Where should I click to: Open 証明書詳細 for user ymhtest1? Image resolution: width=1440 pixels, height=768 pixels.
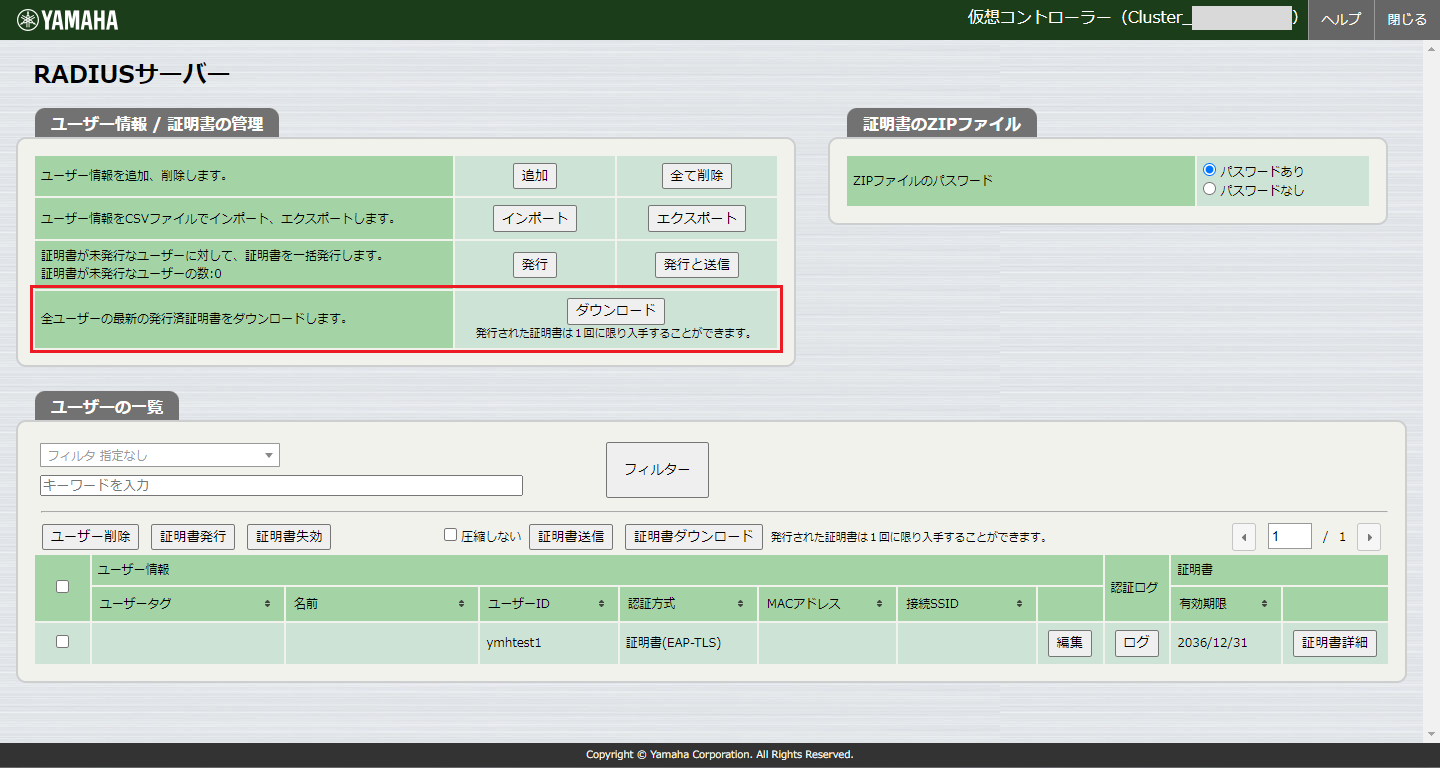pyautogui.click(x=1334, y=643)
